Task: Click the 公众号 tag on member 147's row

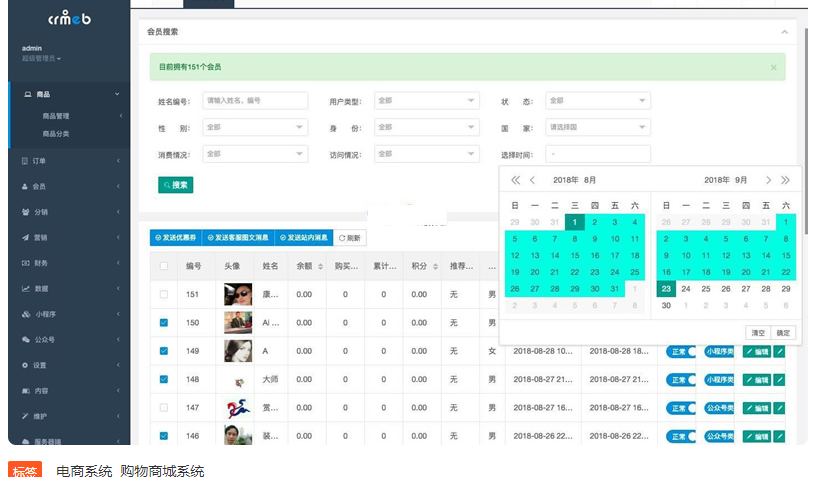Action: [720, 408]
